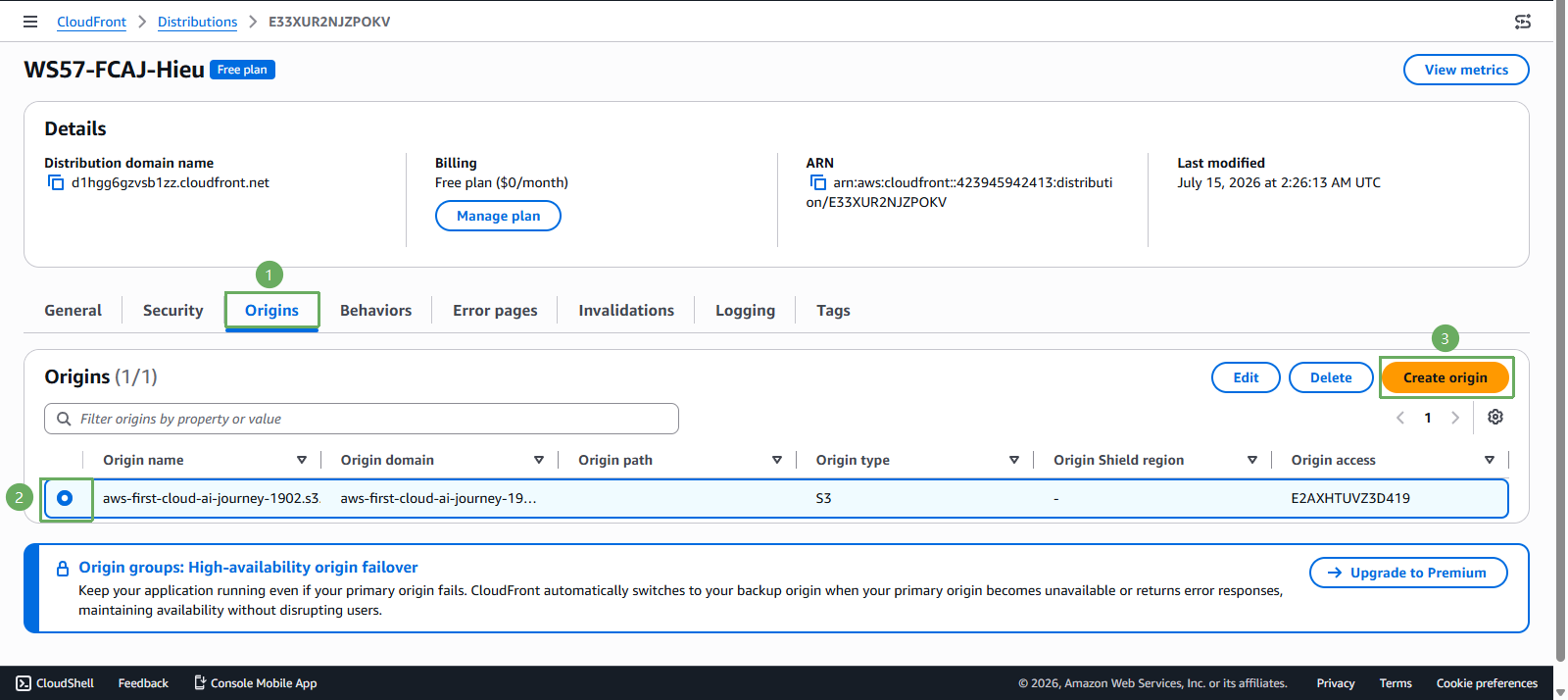Sort by Origin access column arrow
This screenshot has height=700, width=1568.
pyautogui.click(x=1490, y=460)
